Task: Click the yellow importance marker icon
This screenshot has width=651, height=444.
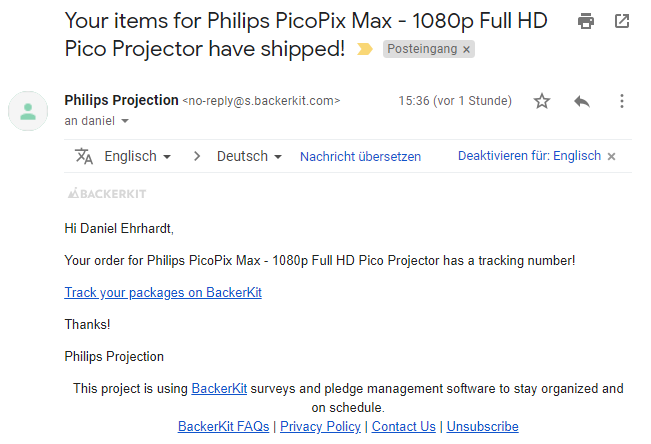Action: [x=365, y=49]
